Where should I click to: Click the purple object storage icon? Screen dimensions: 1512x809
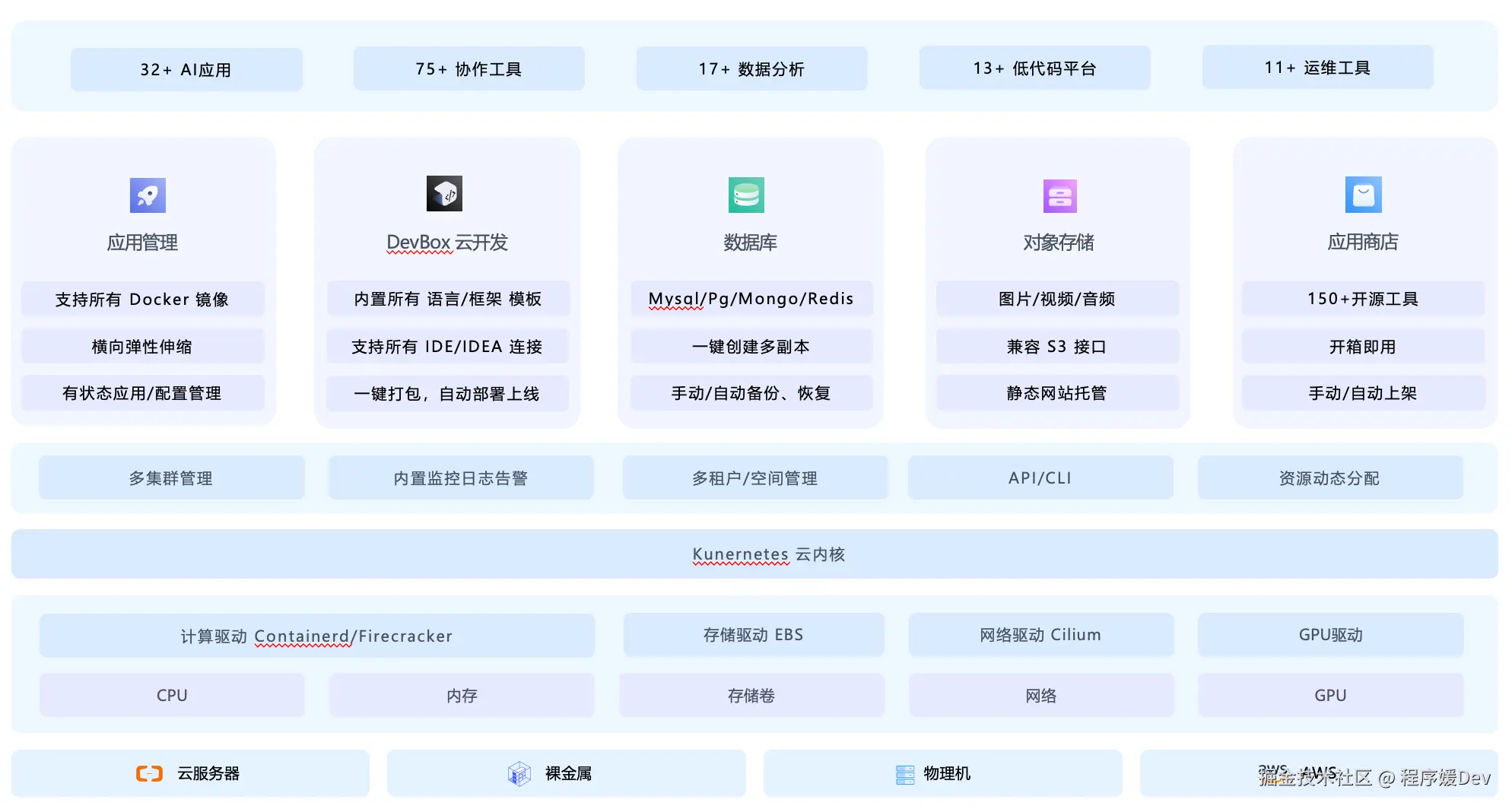tap(1059, 196)
